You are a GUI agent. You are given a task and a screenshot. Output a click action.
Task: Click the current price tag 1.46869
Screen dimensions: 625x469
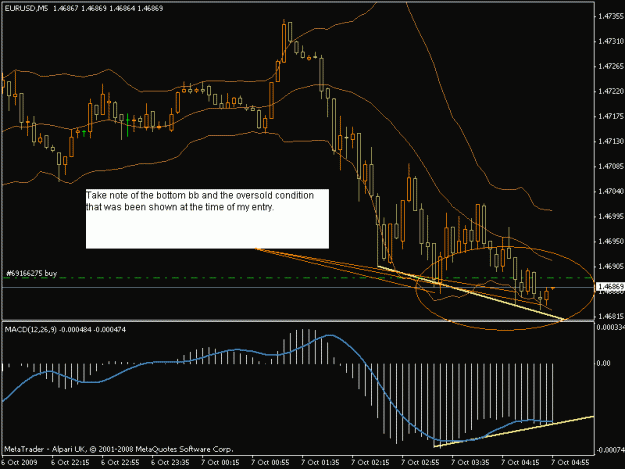(x=610, y=287)
